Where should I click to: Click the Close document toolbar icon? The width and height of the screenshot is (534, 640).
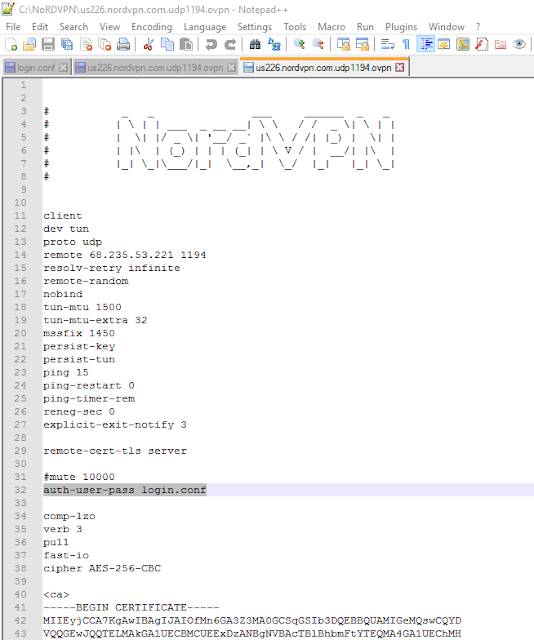(x=86, y=44)
